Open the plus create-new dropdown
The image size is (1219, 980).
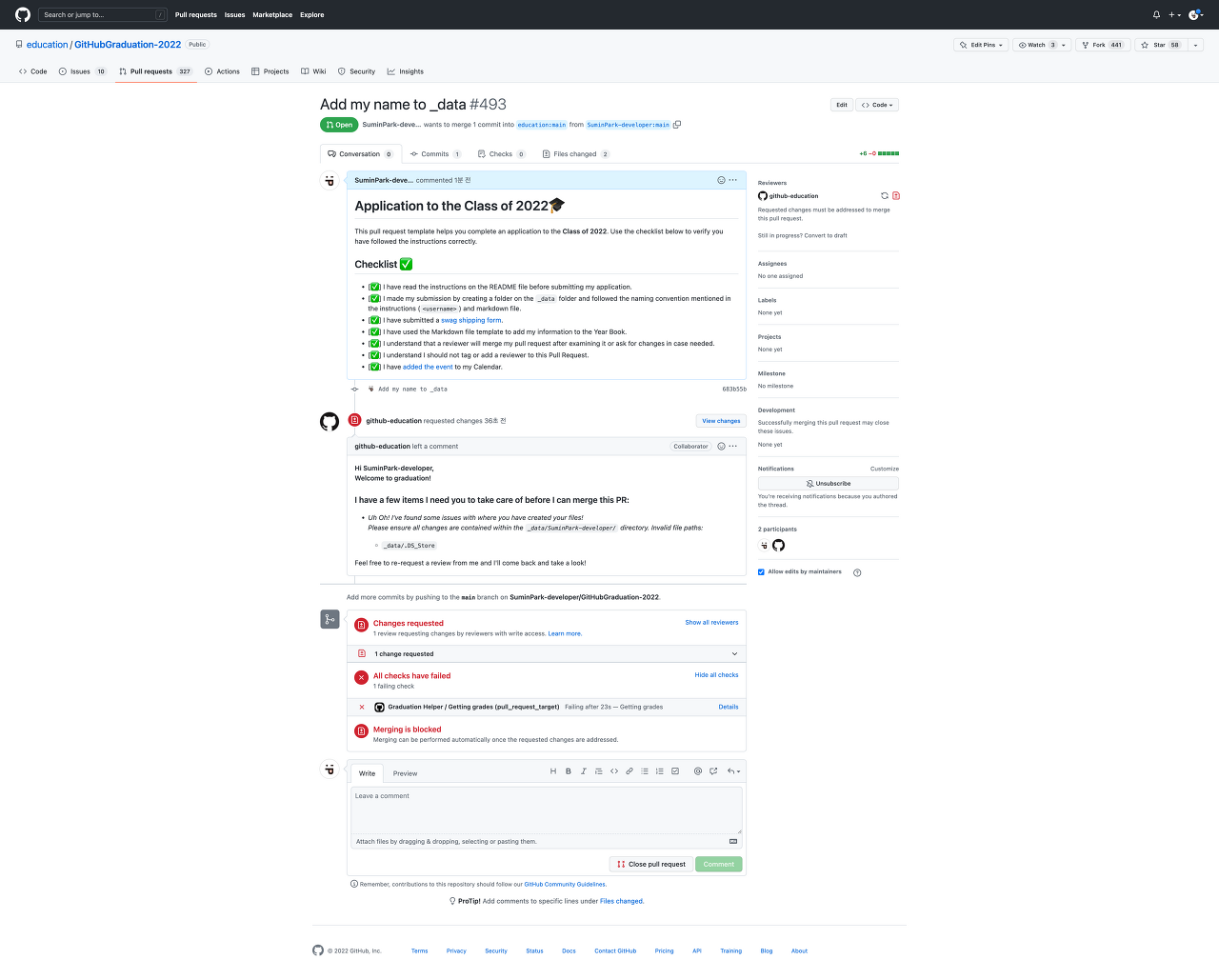1174,14
